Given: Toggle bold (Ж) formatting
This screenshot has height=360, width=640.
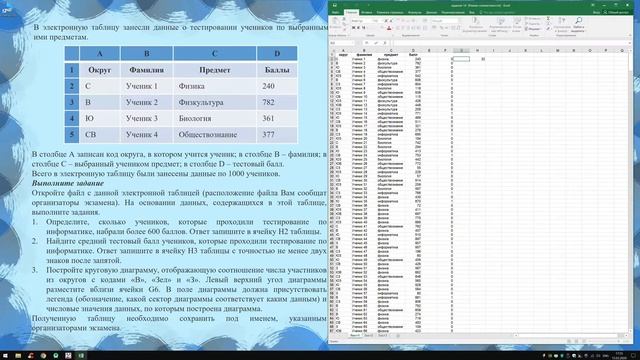Looking at the screenshot, I should [353, 28].
